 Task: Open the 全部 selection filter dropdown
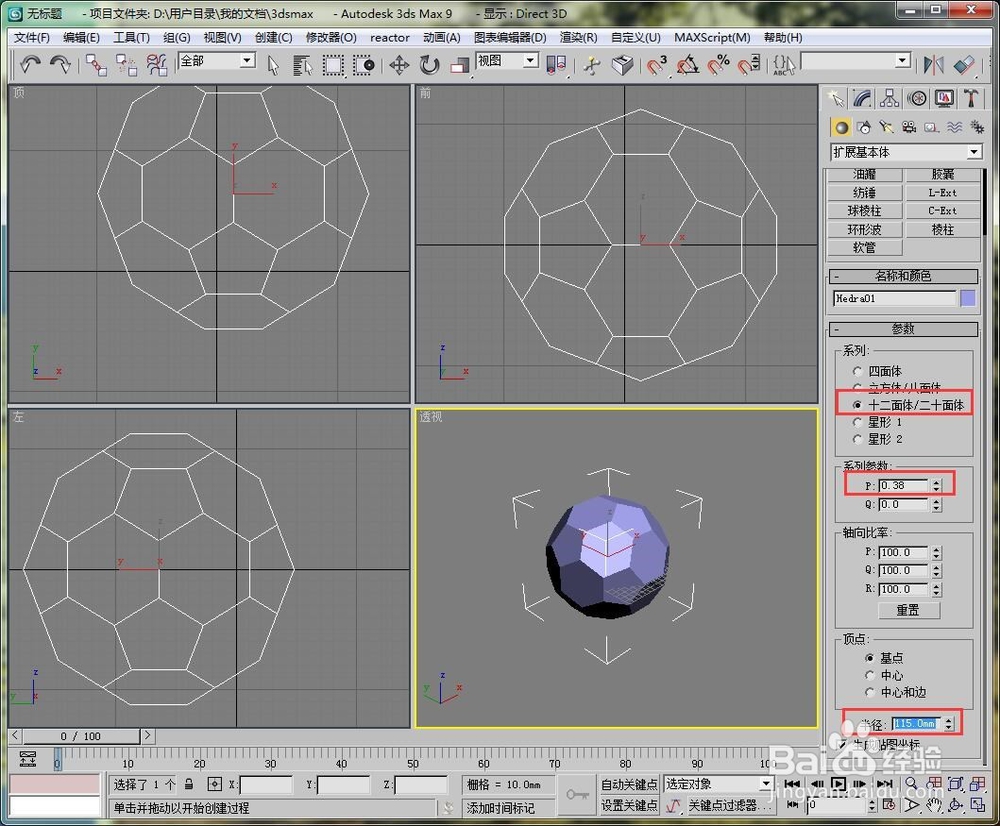tap(247, 61)
